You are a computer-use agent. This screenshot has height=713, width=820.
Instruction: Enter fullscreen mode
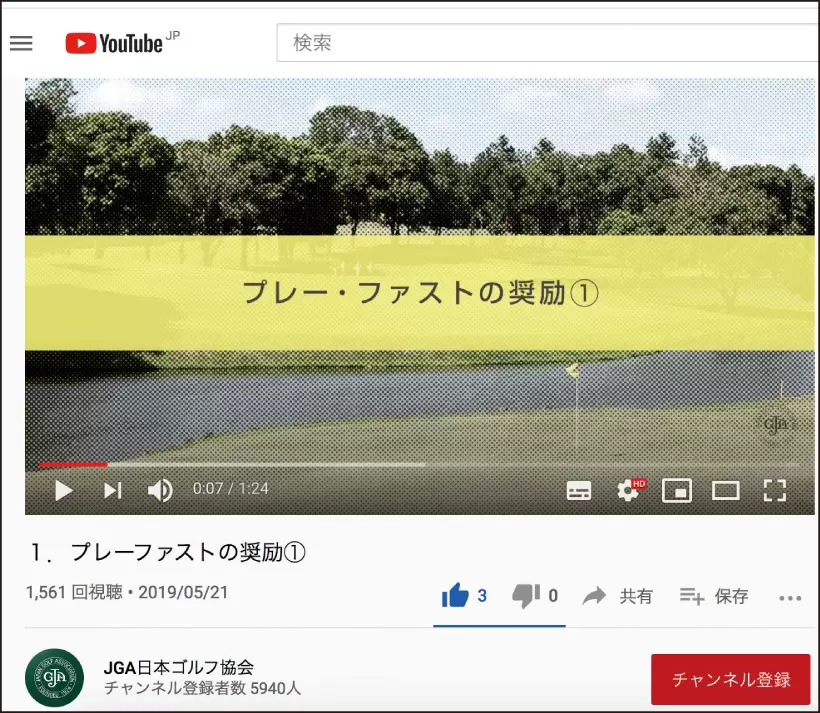click(x=775, y=491)
